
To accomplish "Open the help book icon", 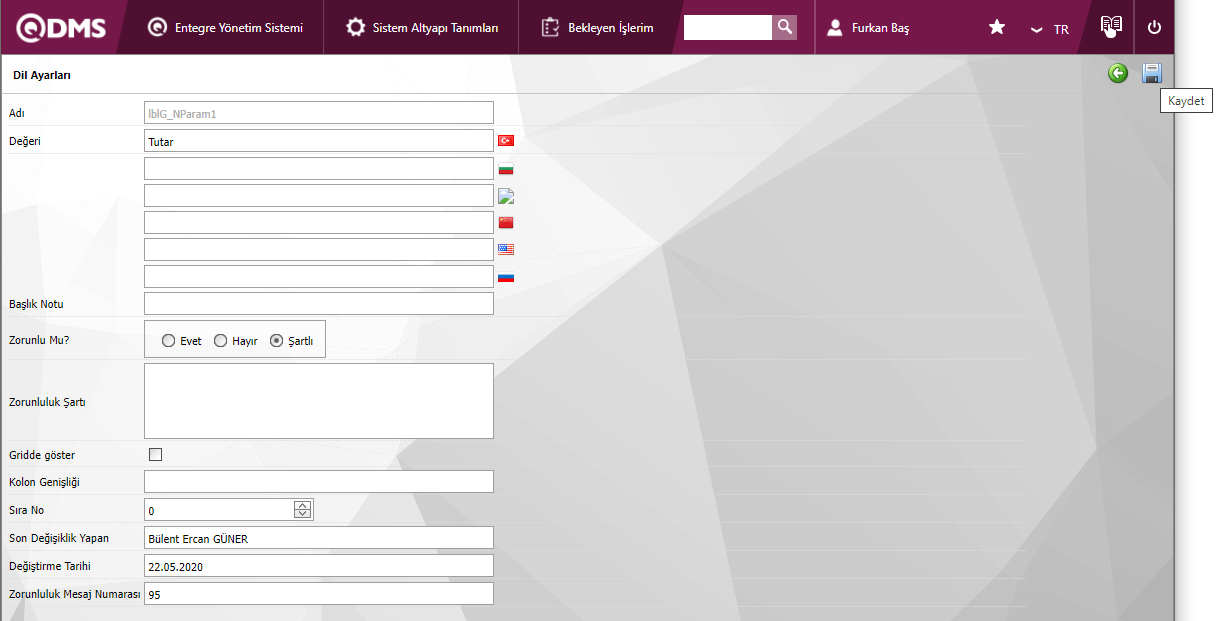I will pyautogui.click(x=1111, y=27).
